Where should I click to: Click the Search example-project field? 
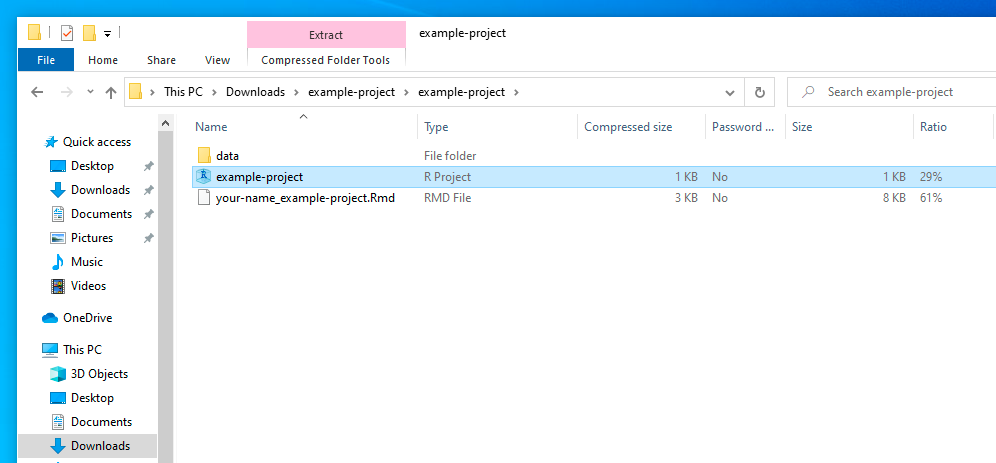pyautogui.click(x=890, y=92)
